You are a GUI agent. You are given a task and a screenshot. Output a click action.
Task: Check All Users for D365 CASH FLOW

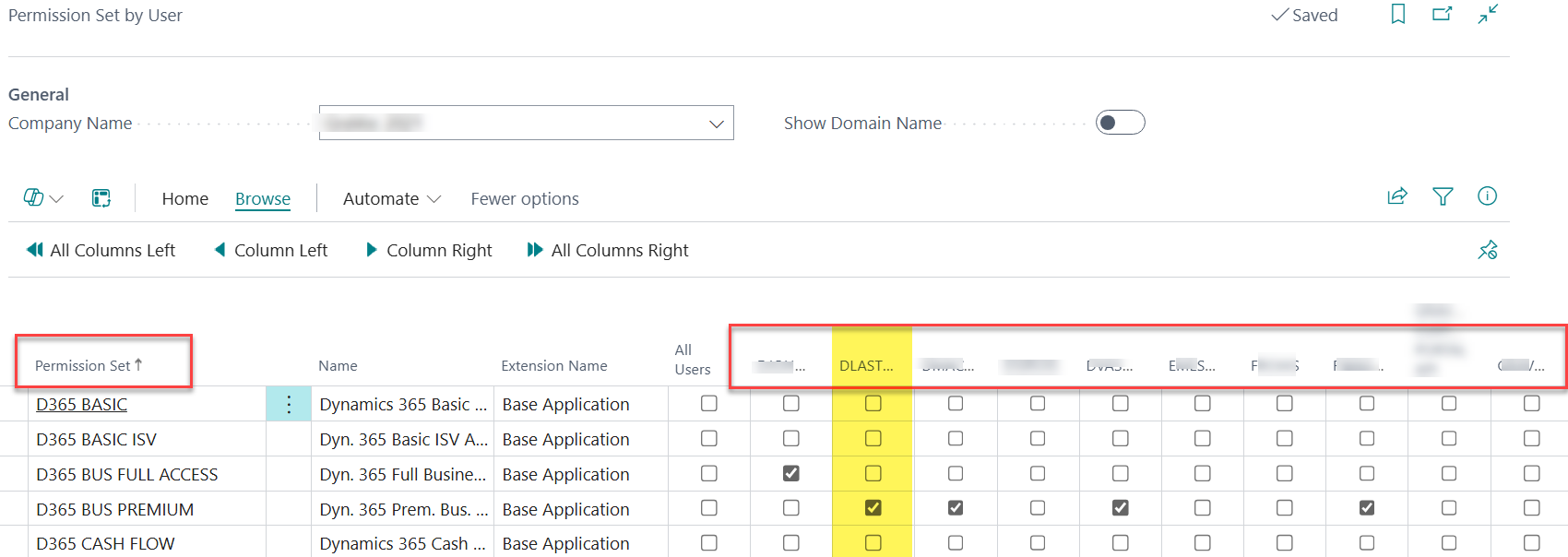coord(708,543)
